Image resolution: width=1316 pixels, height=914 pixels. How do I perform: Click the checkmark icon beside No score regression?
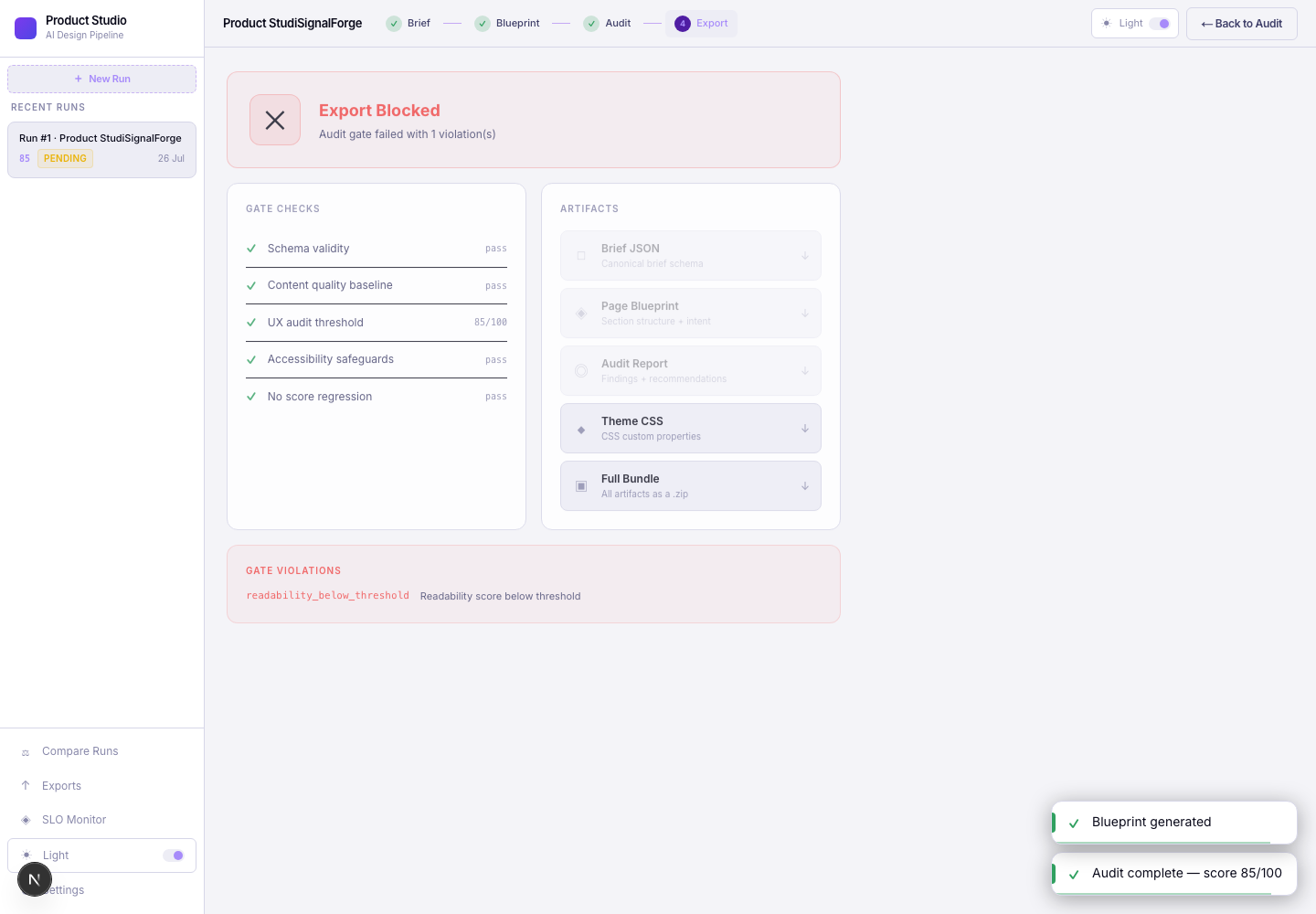pyautogui.click(x=251, y=397)
